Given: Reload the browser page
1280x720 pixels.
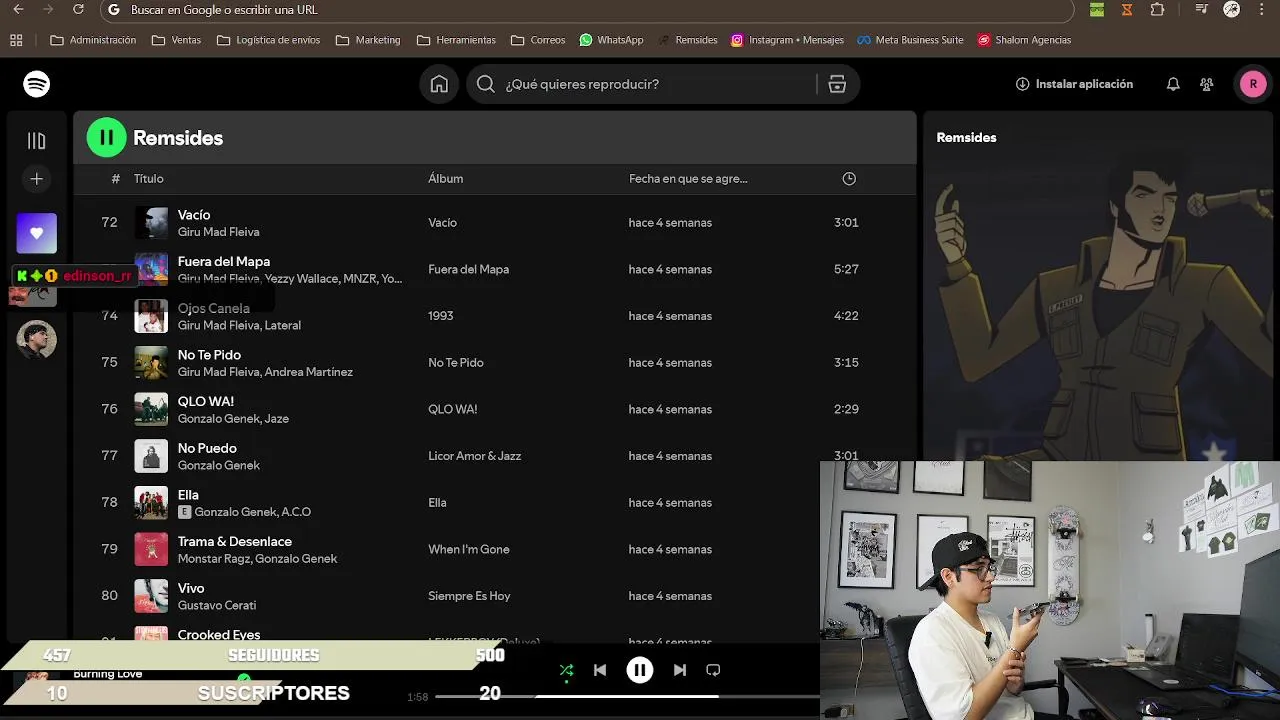Looking at the screenshot, I should 79,9.
